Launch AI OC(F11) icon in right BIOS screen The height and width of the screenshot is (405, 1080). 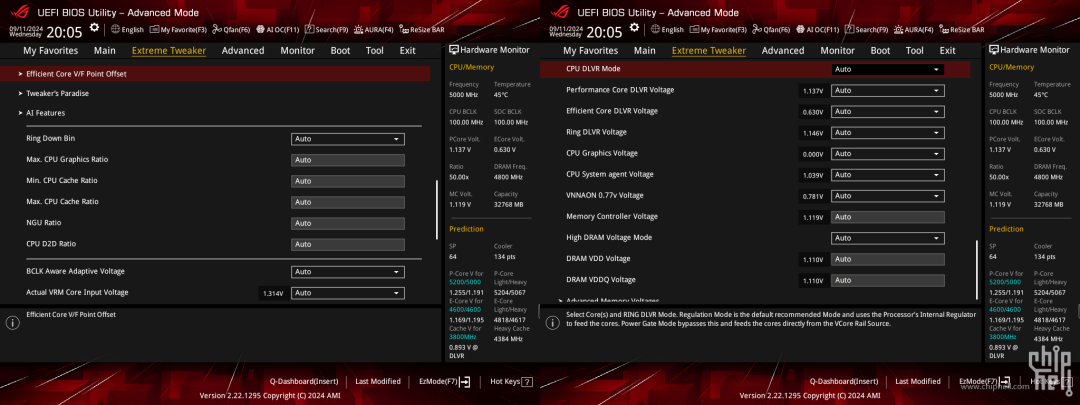click(801, 30)
